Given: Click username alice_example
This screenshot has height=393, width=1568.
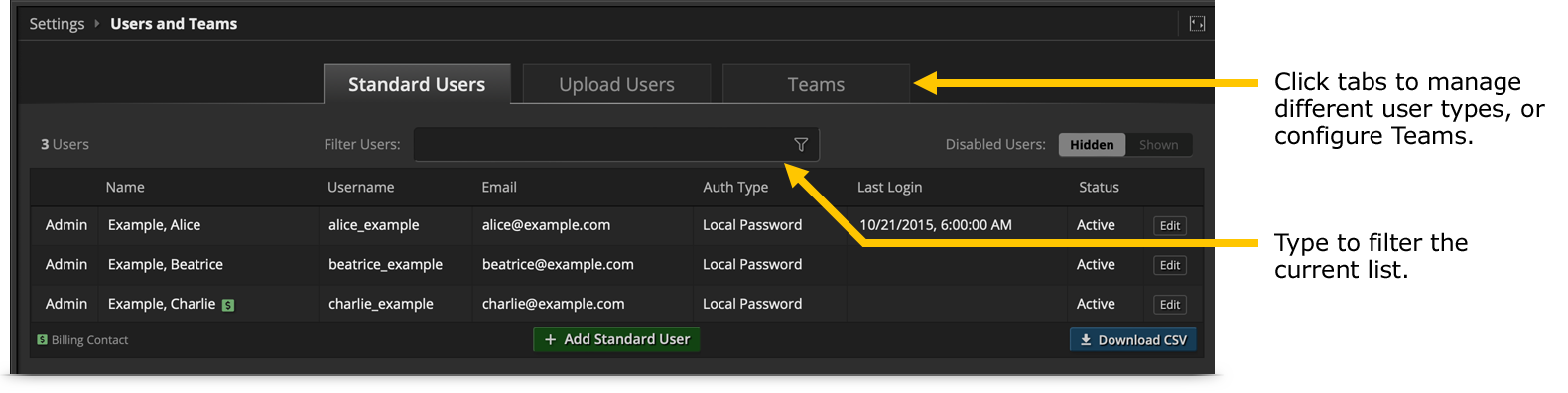Looking at the screenshot, I should tap(373, 225).
